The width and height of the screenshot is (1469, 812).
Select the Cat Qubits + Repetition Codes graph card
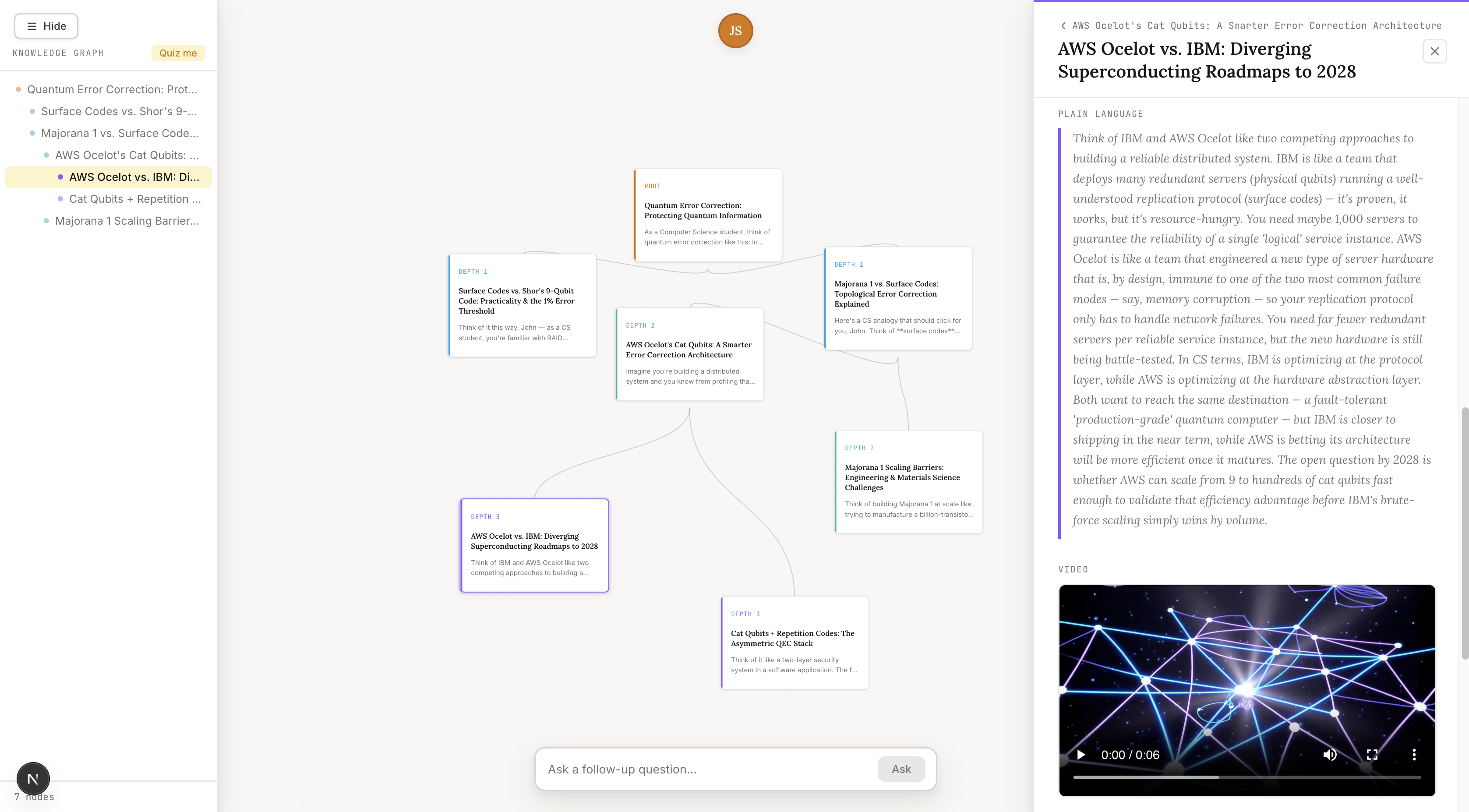[x=795, y=643]
